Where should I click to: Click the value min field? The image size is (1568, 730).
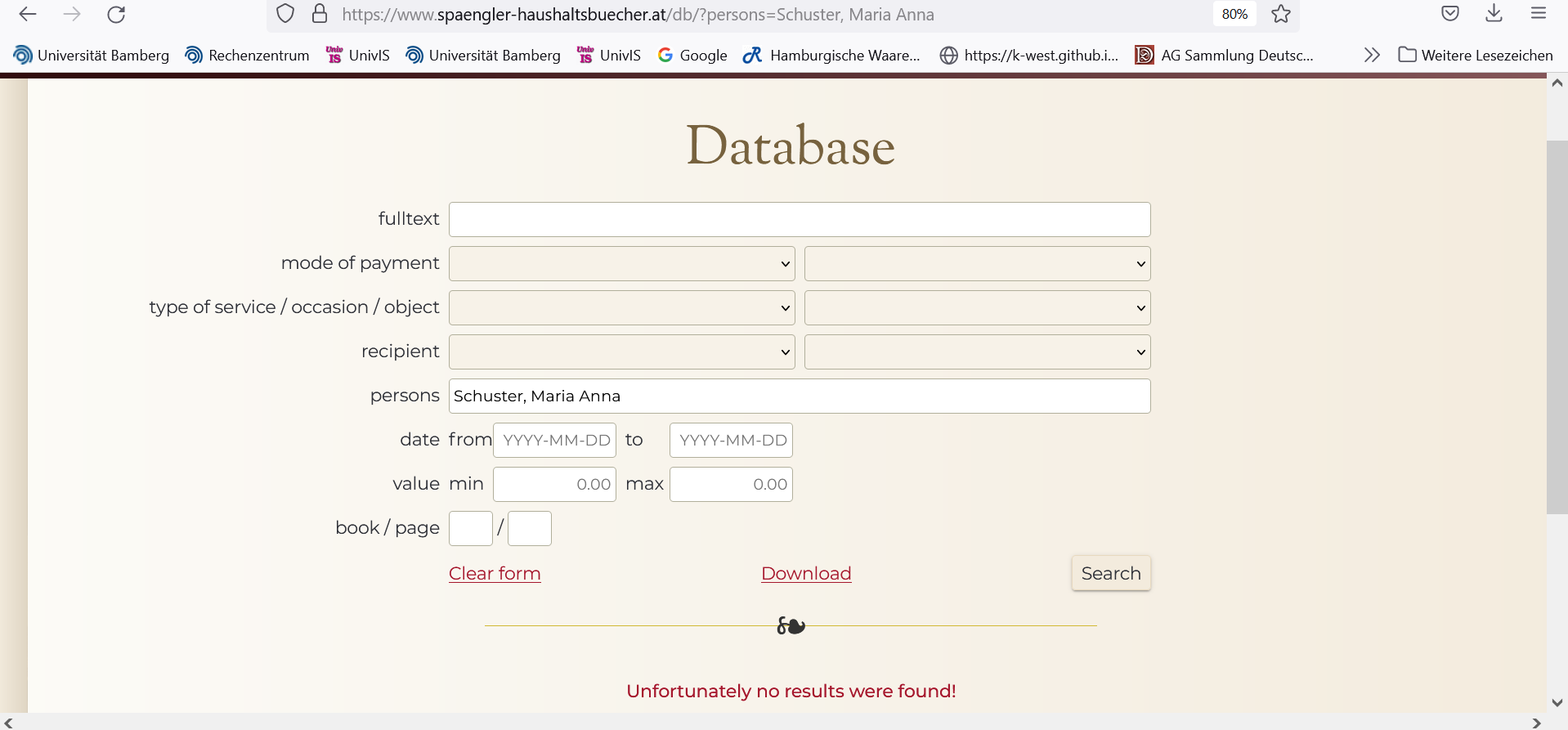point(554,484)
